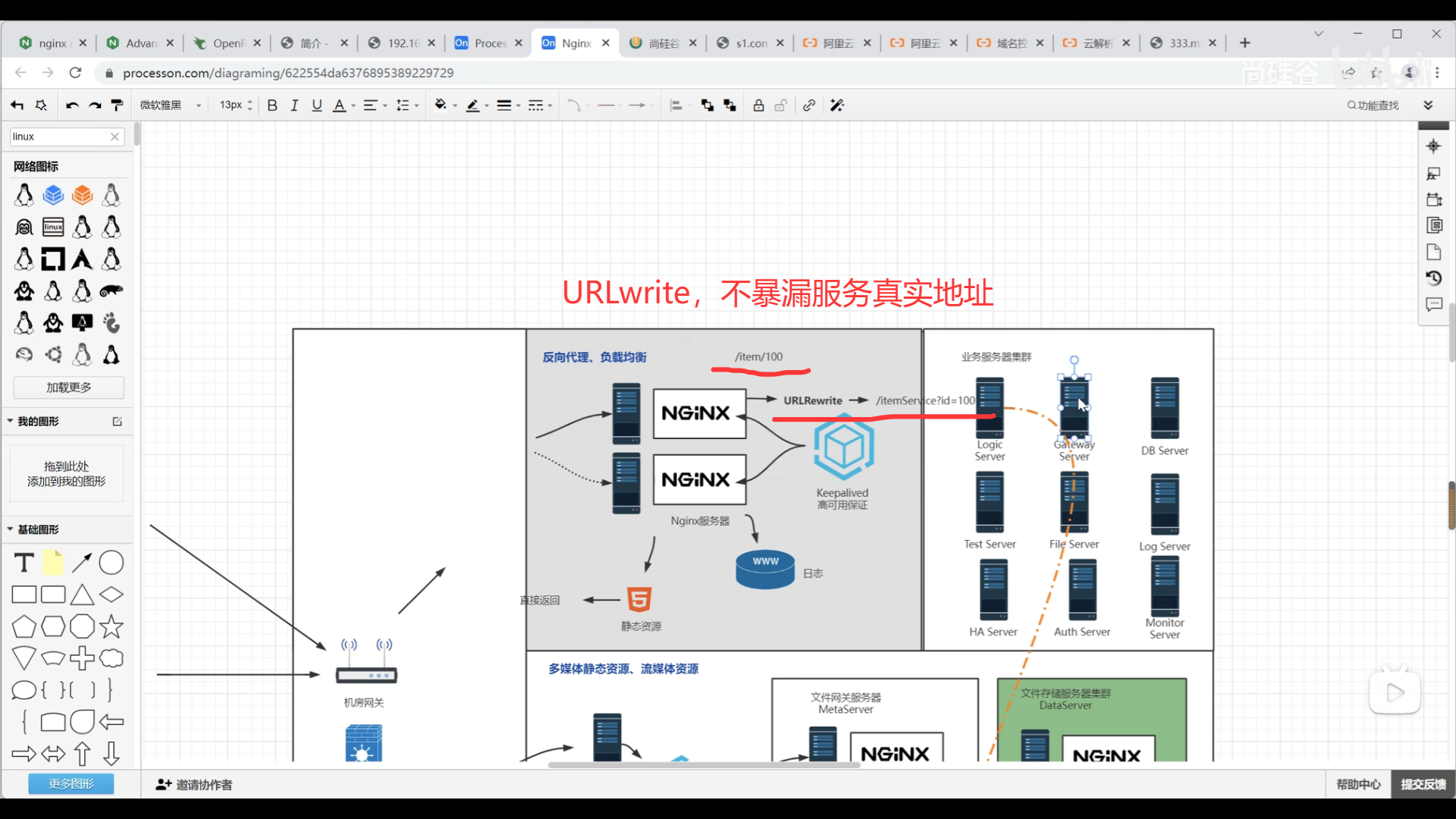Click bring to front layer icon
This screenshot has width=1456, height=819.
click(707, 105)
